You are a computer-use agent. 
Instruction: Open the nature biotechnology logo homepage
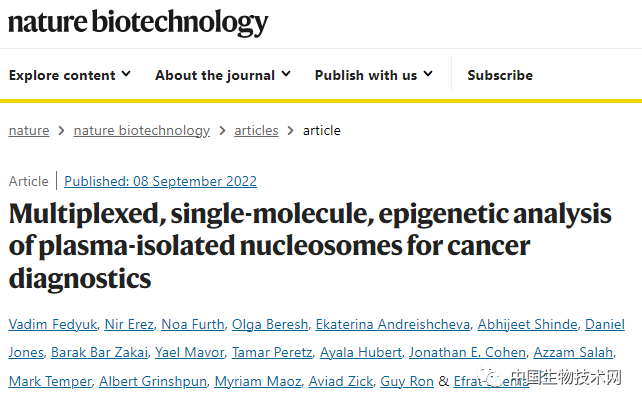pyautogui.click(x=138, y=22)
